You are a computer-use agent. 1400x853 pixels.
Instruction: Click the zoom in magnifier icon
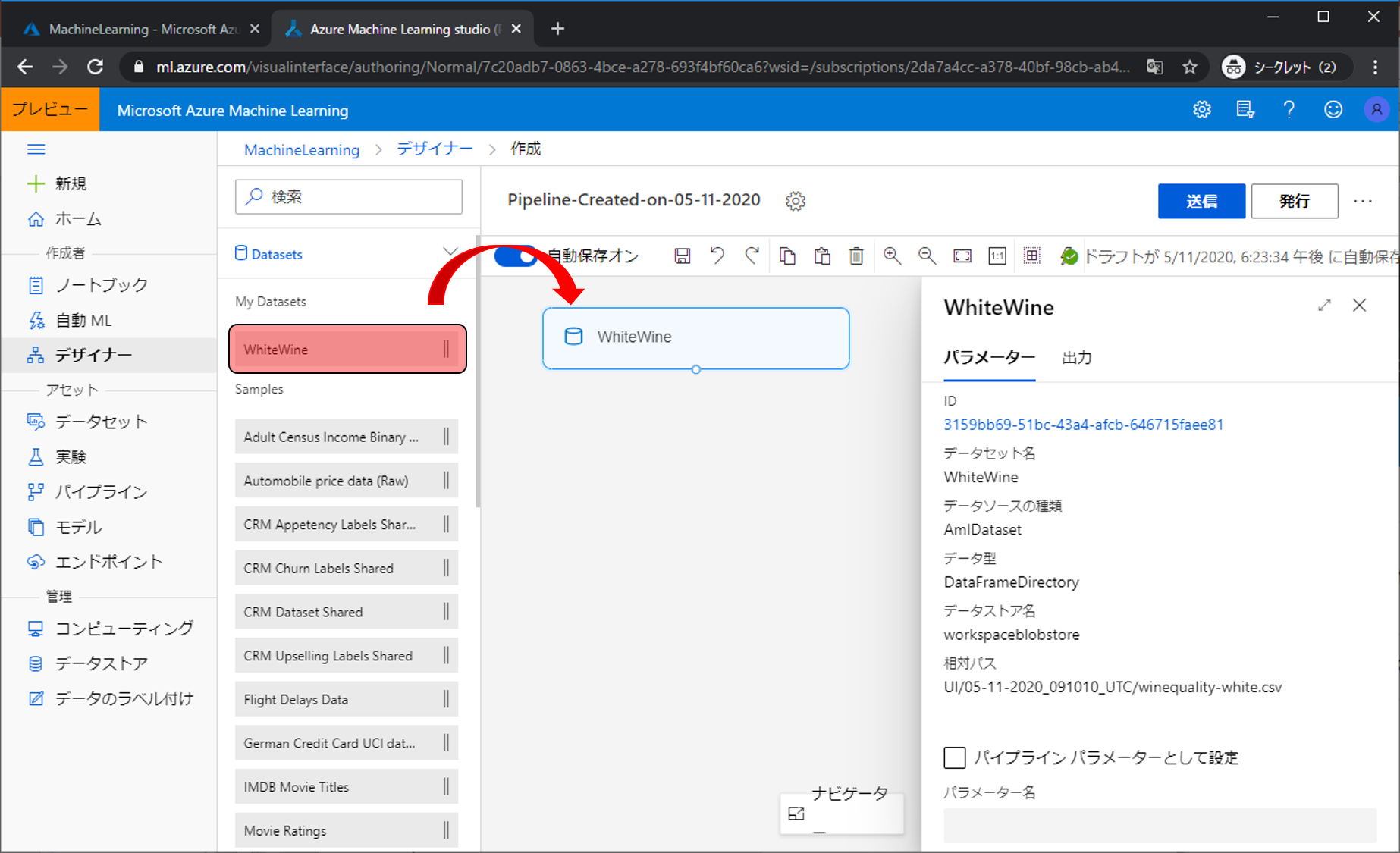coord(892,256)
